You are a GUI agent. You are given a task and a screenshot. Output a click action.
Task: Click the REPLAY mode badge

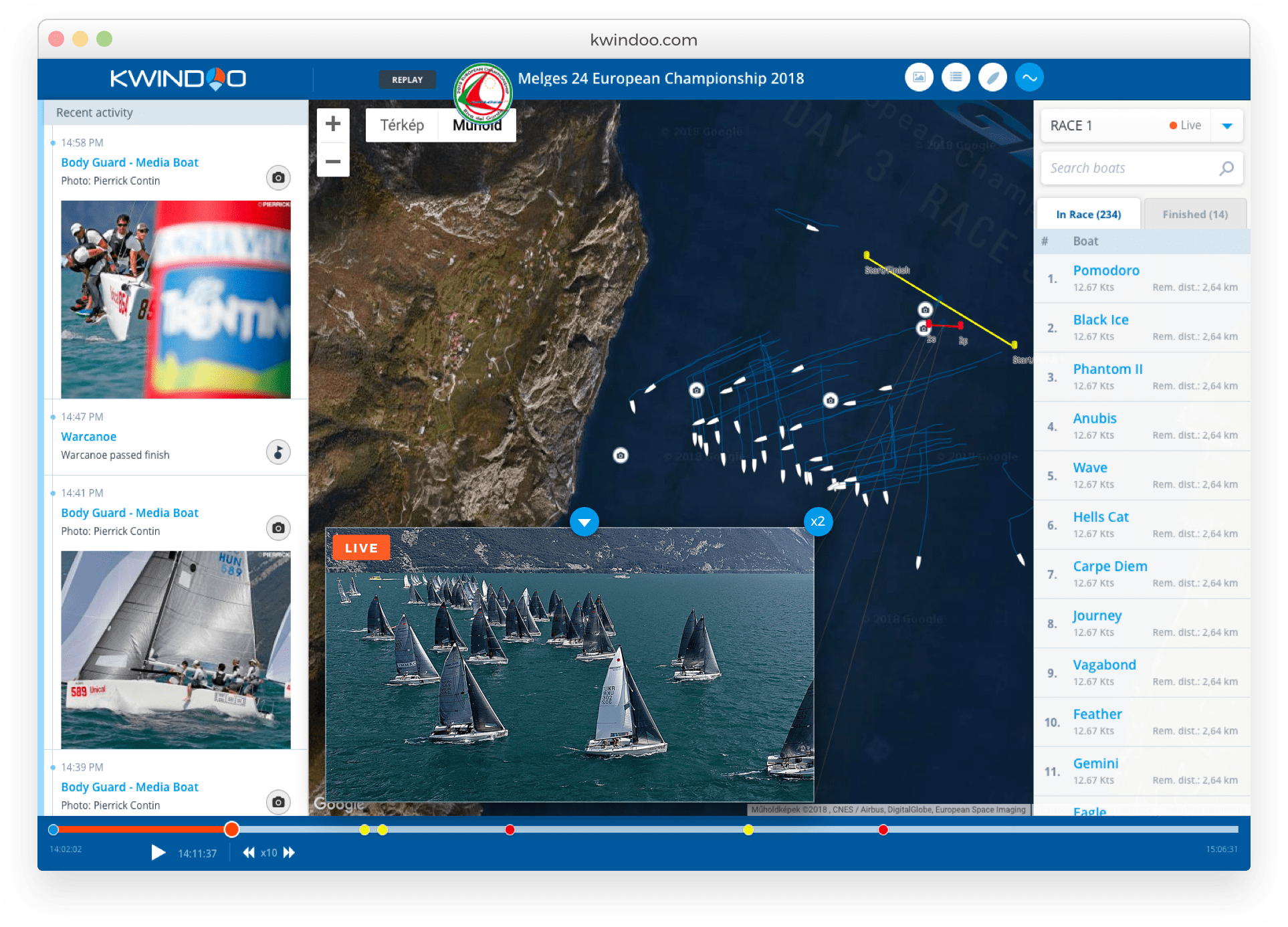tap(407, 80)
